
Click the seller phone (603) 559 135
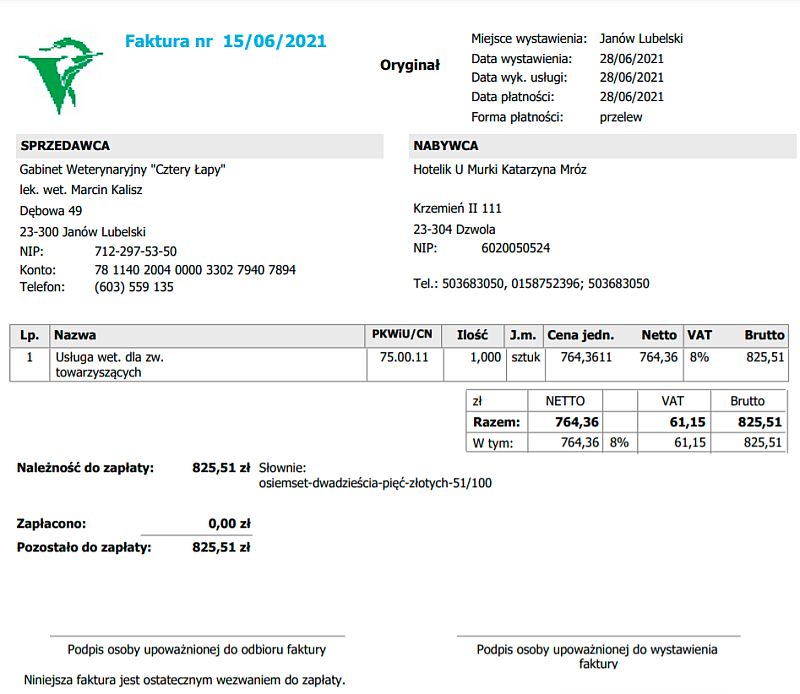(x=134, y=287)
